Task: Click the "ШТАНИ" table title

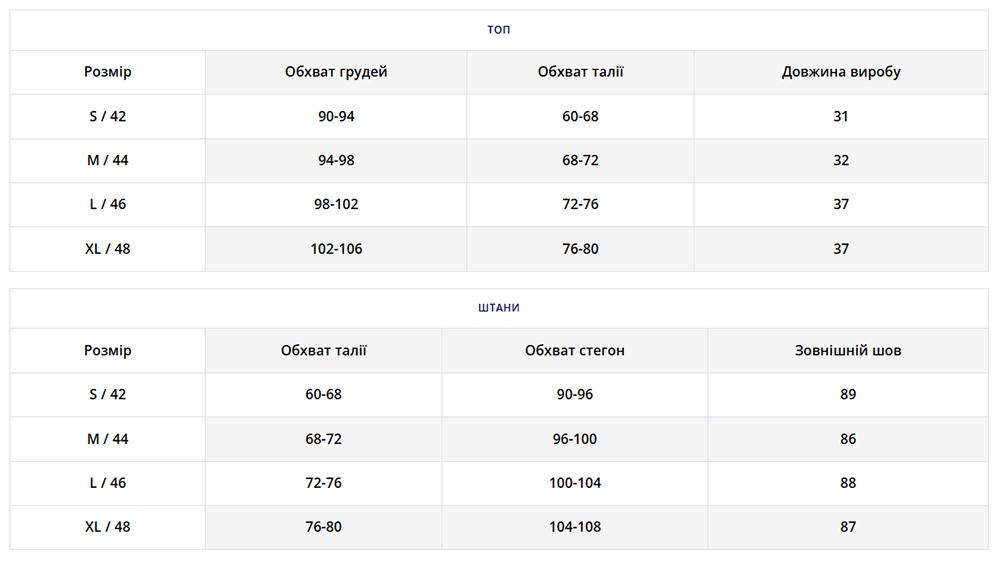Action: [x=498, y=308]
